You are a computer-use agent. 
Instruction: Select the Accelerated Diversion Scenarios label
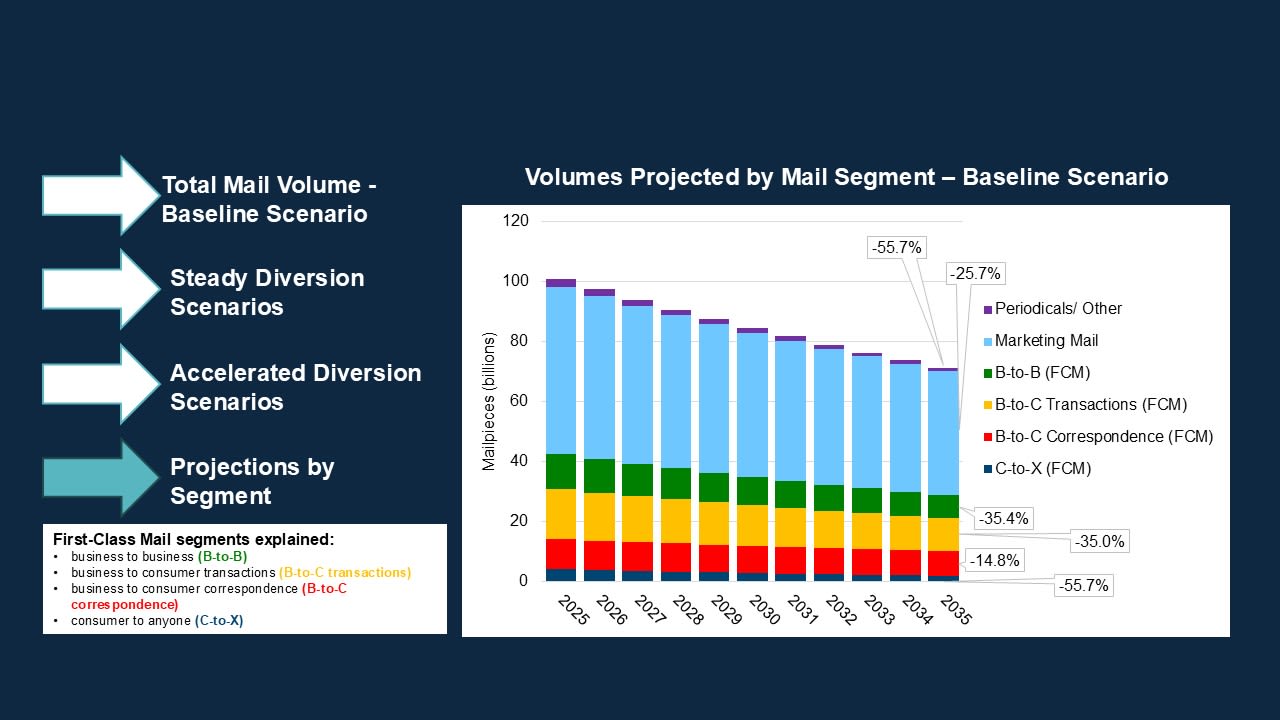click(295, 387)
